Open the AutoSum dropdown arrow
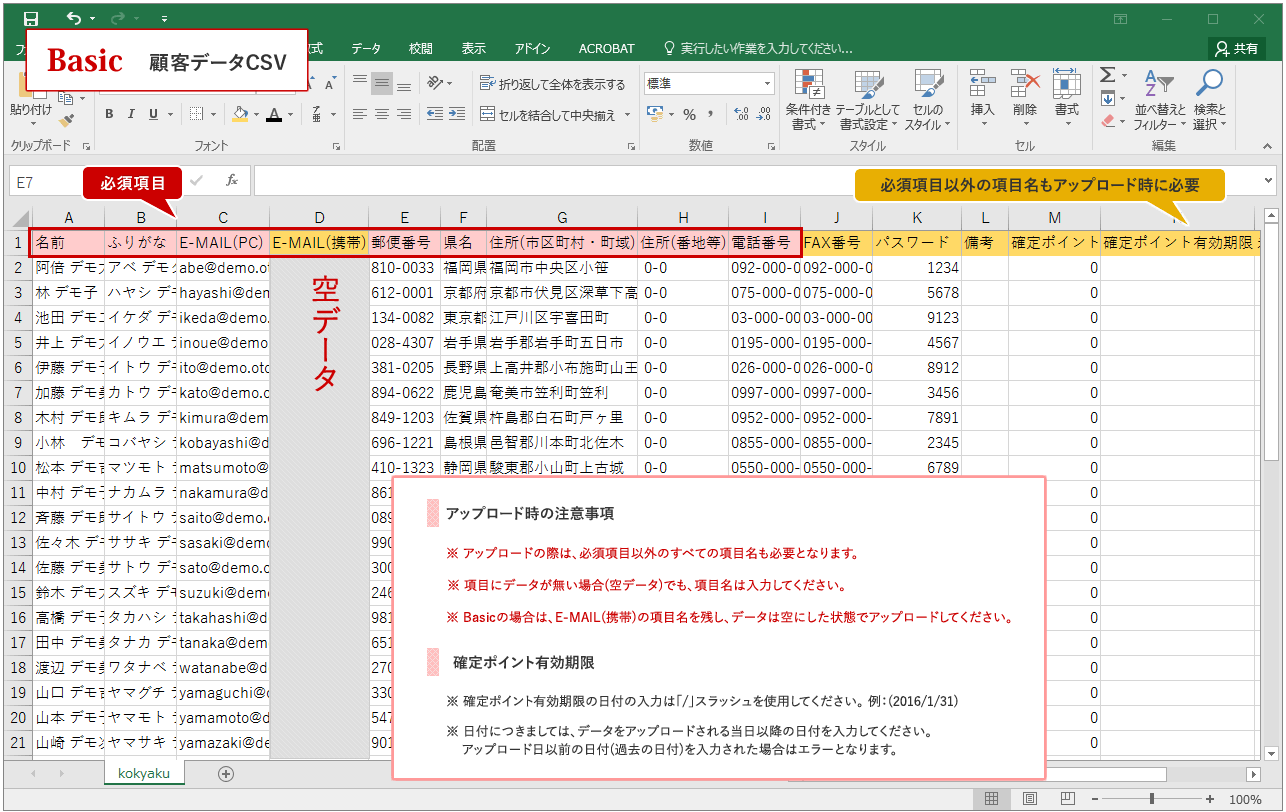Screen dimensions: 1286x812 point(1122,76)
